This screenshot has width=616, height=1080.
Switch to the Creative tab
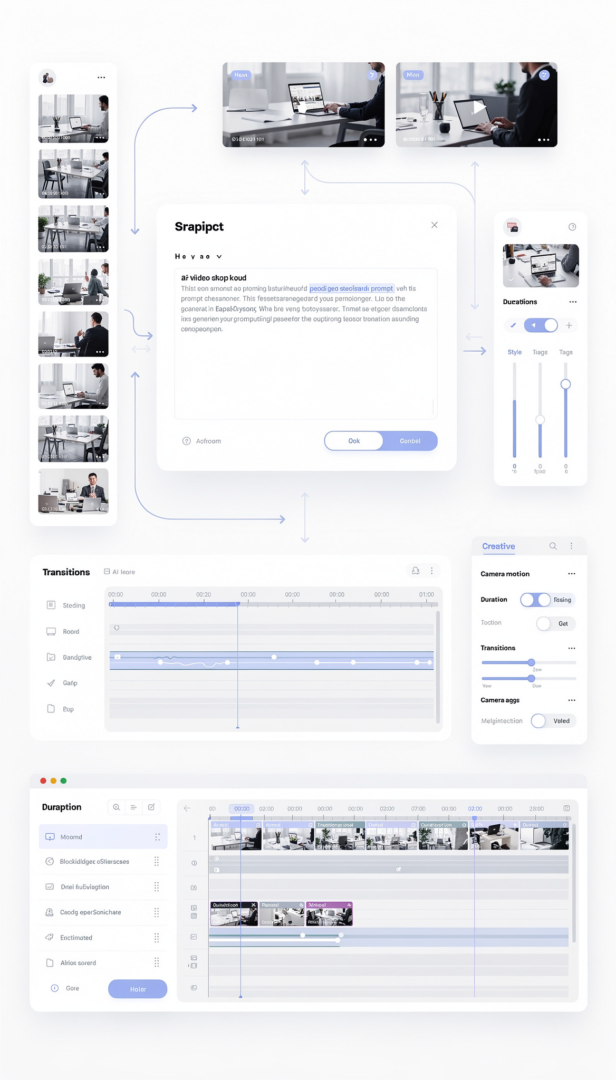(x=498, y=546)
